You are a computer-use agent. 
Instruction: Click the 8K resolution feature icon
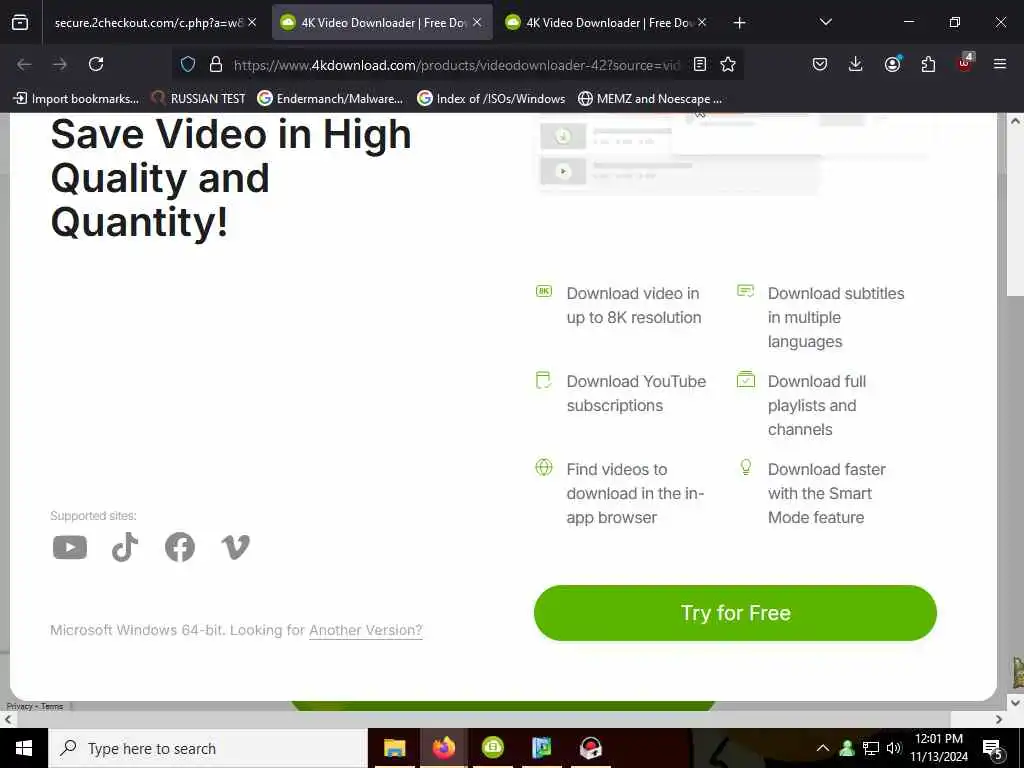point(544,291)
